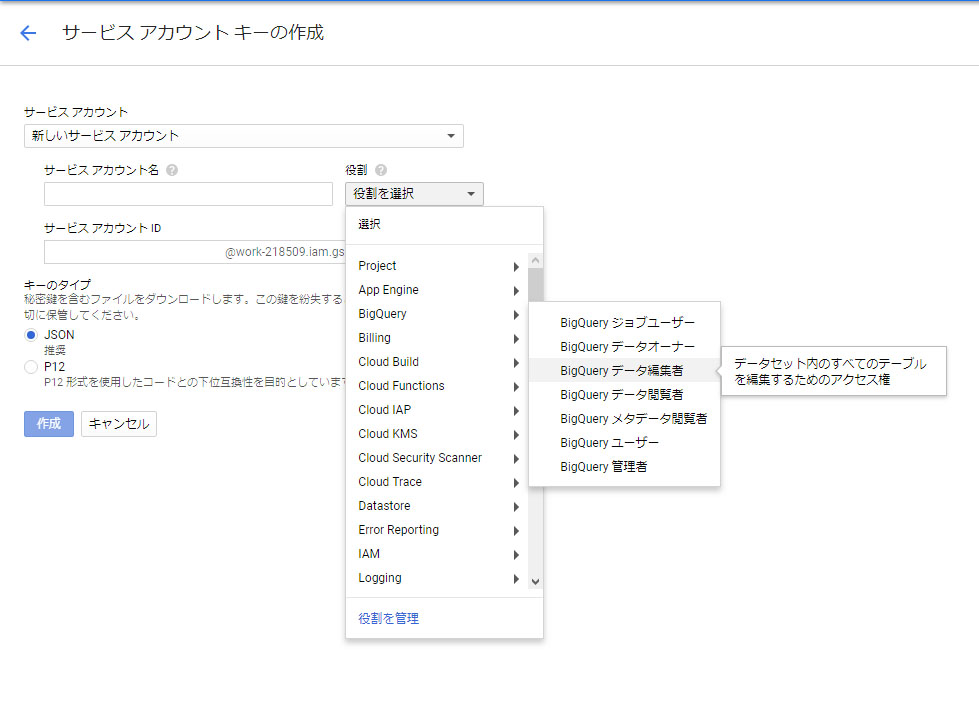Open the 役割を管理 link
This screenshot has height=725, width=979.
[x=388, y=619]
